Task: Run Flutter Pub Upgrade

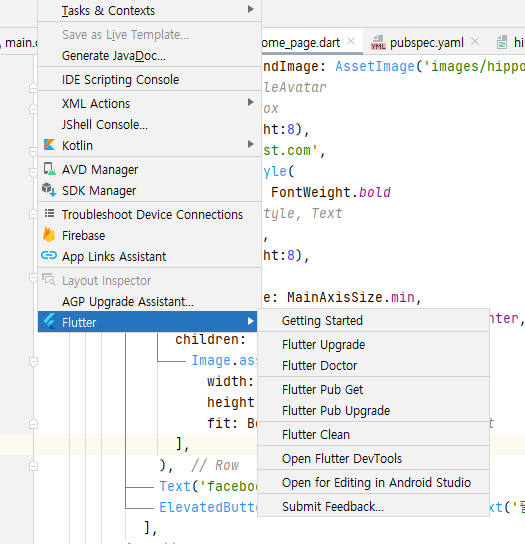Action: click(373, 410)
